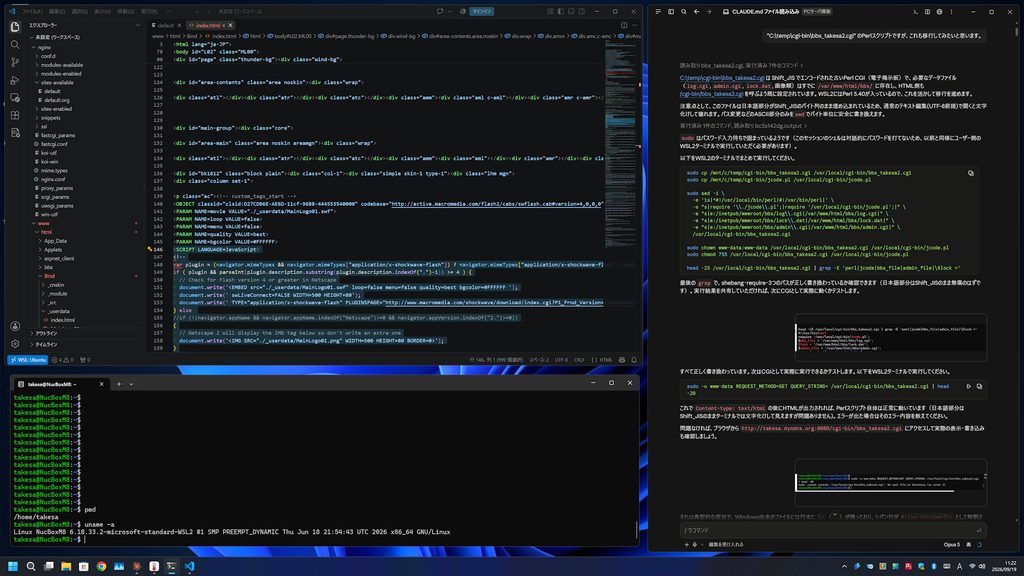Open the terminal error screenshot thumbnail in Claude
The image size is (1024, 576).
click(x=891, y=483)
